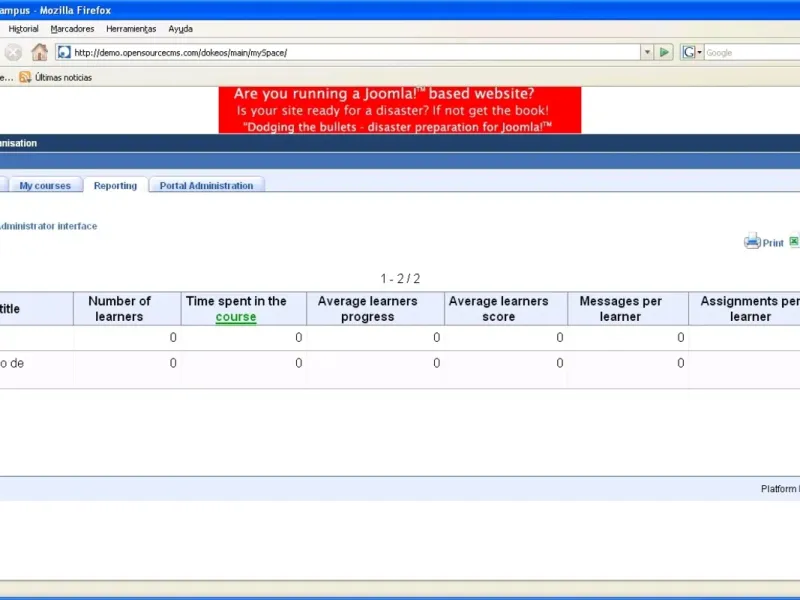Click the red Joomla advertisement banner
This screenshot has height=600, width=800.
pos(400,110)
